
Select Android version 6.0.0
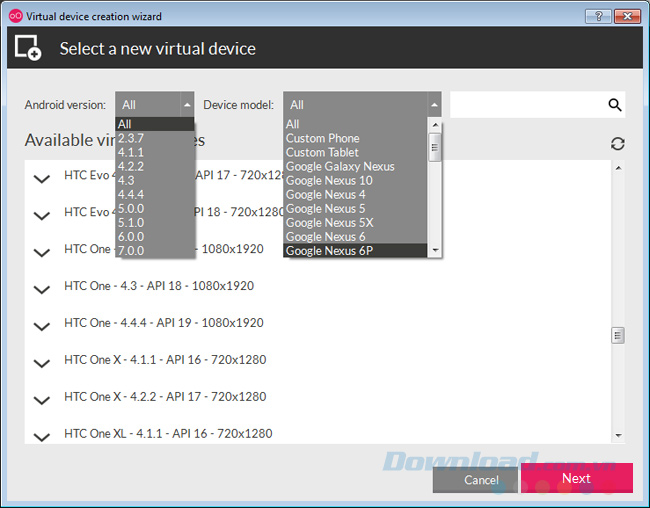(x=155, y=237)
